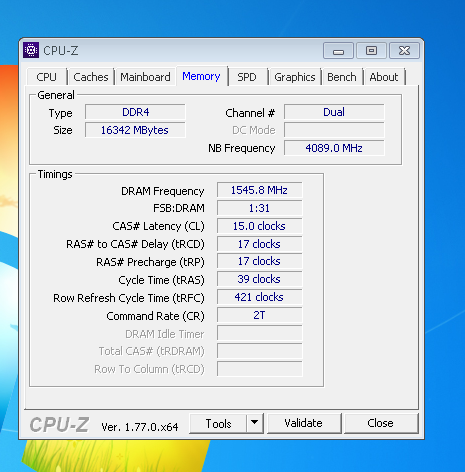Click the tRP 17 clocks value
Image resolution: width=465 pixels, height=472 pixels.
coord(260,261)
